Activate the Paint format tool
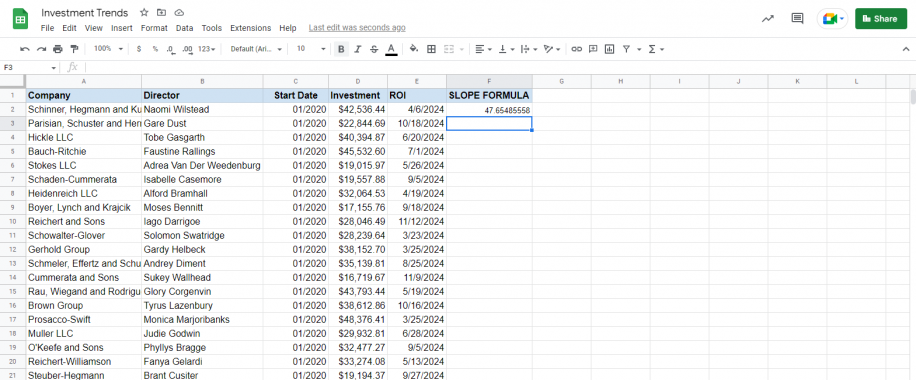This screenshot has width=916, height=380. (x=74, y=49)
